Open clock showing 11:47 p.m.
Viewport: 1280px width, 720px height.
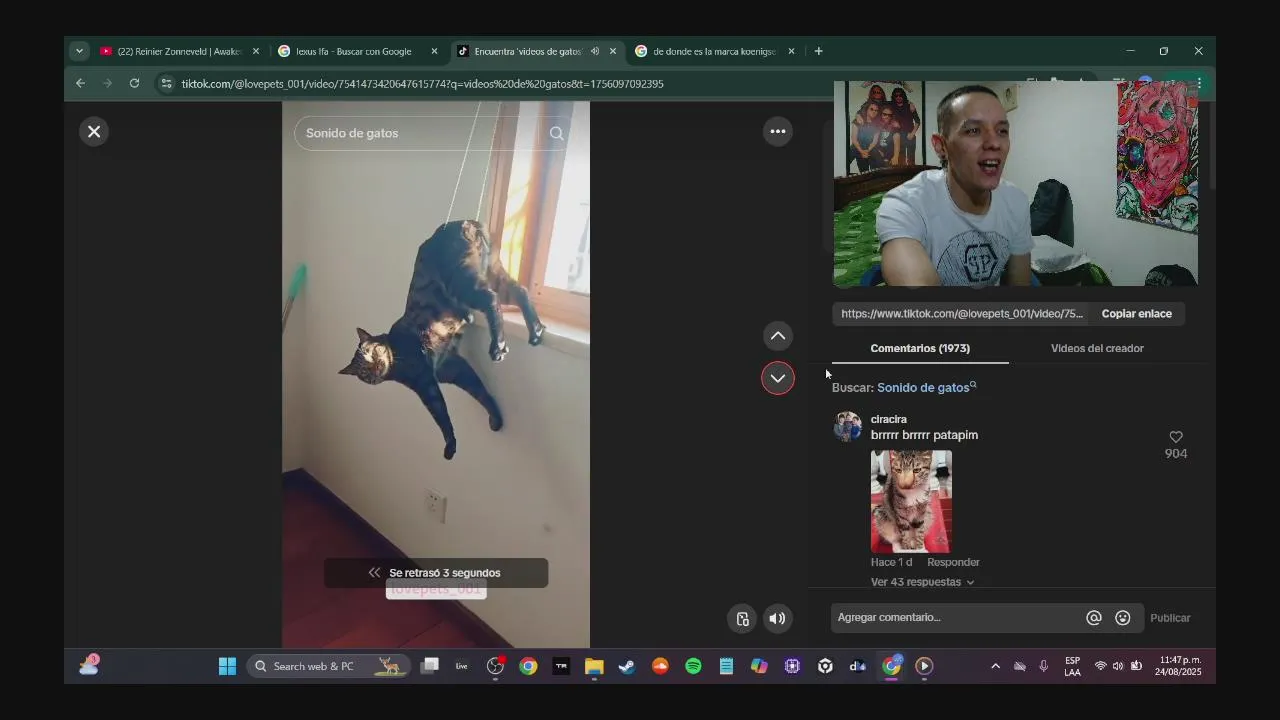(x=1180, y=666)
